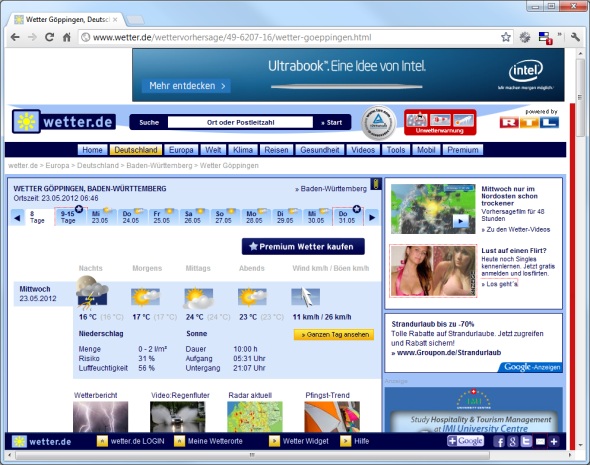This screenshot has height=465, width=590.
Task: Share page on Facebook icon
Action: point(499,441)
